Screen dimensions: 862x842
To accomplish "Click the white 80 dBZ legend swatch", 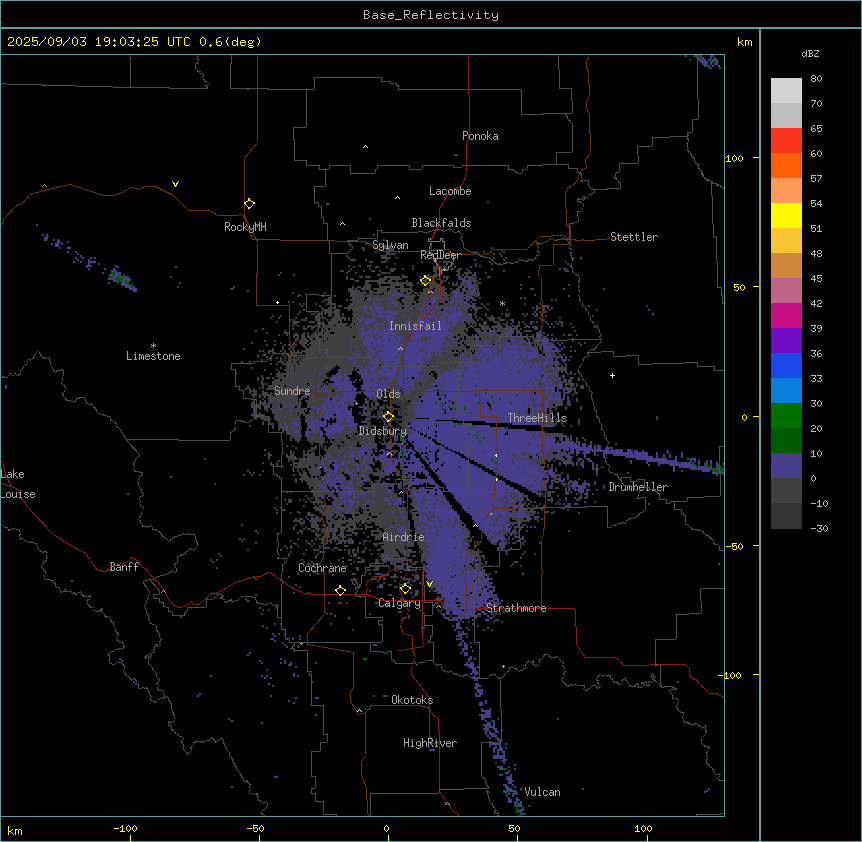I will pyautogui.click(x=786, y=90).
